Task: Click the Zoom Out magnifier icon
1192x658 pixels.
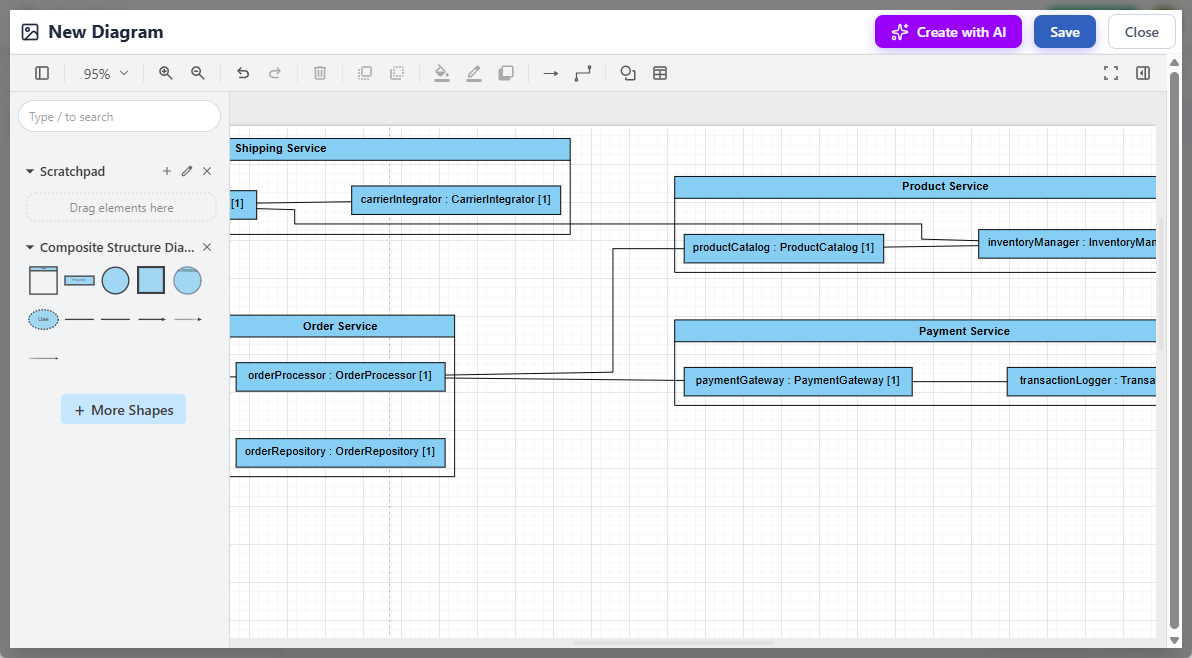Action: (197, 72)
